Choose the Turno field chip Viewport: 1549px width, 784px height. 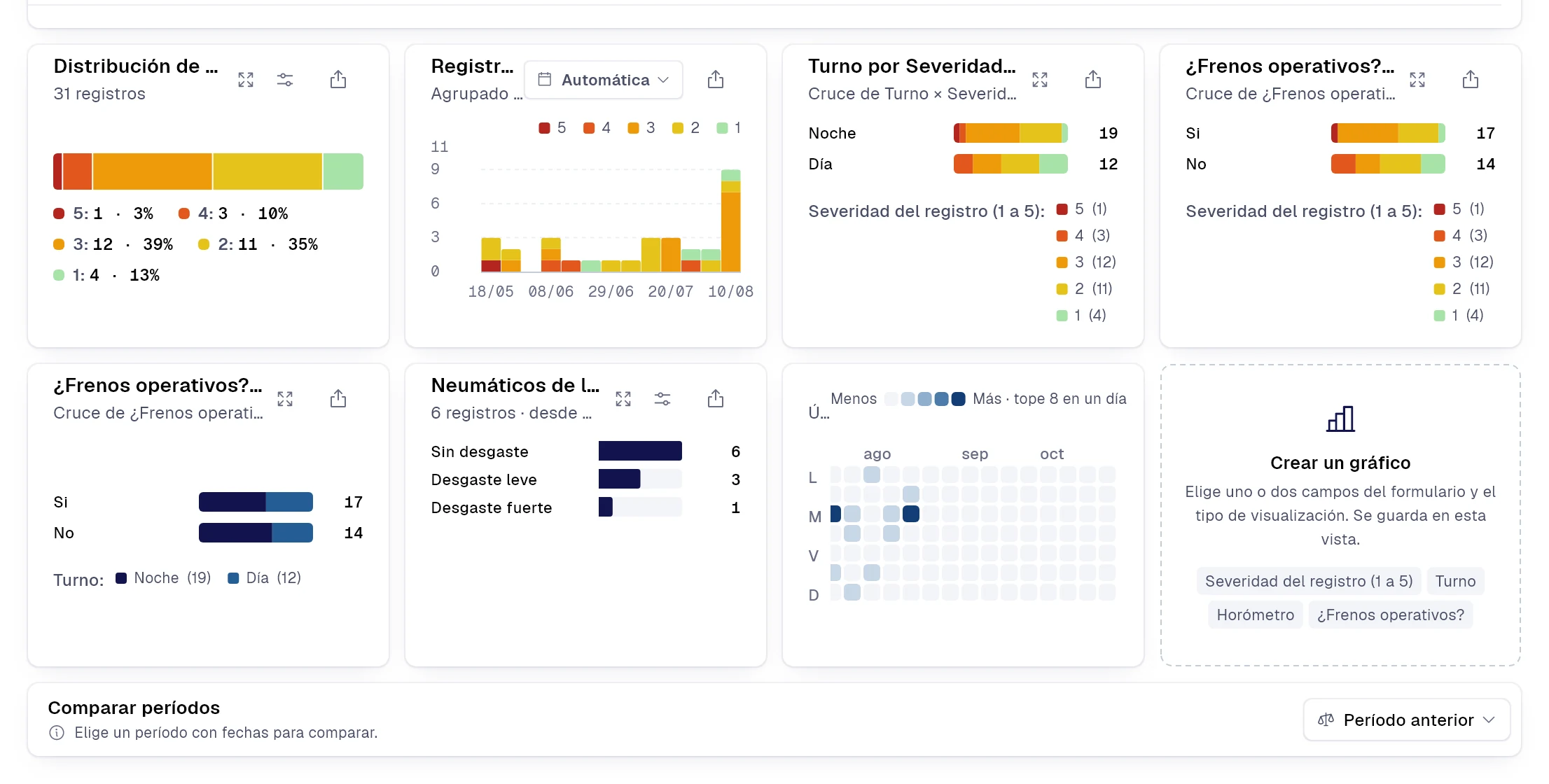(1455, 581)
